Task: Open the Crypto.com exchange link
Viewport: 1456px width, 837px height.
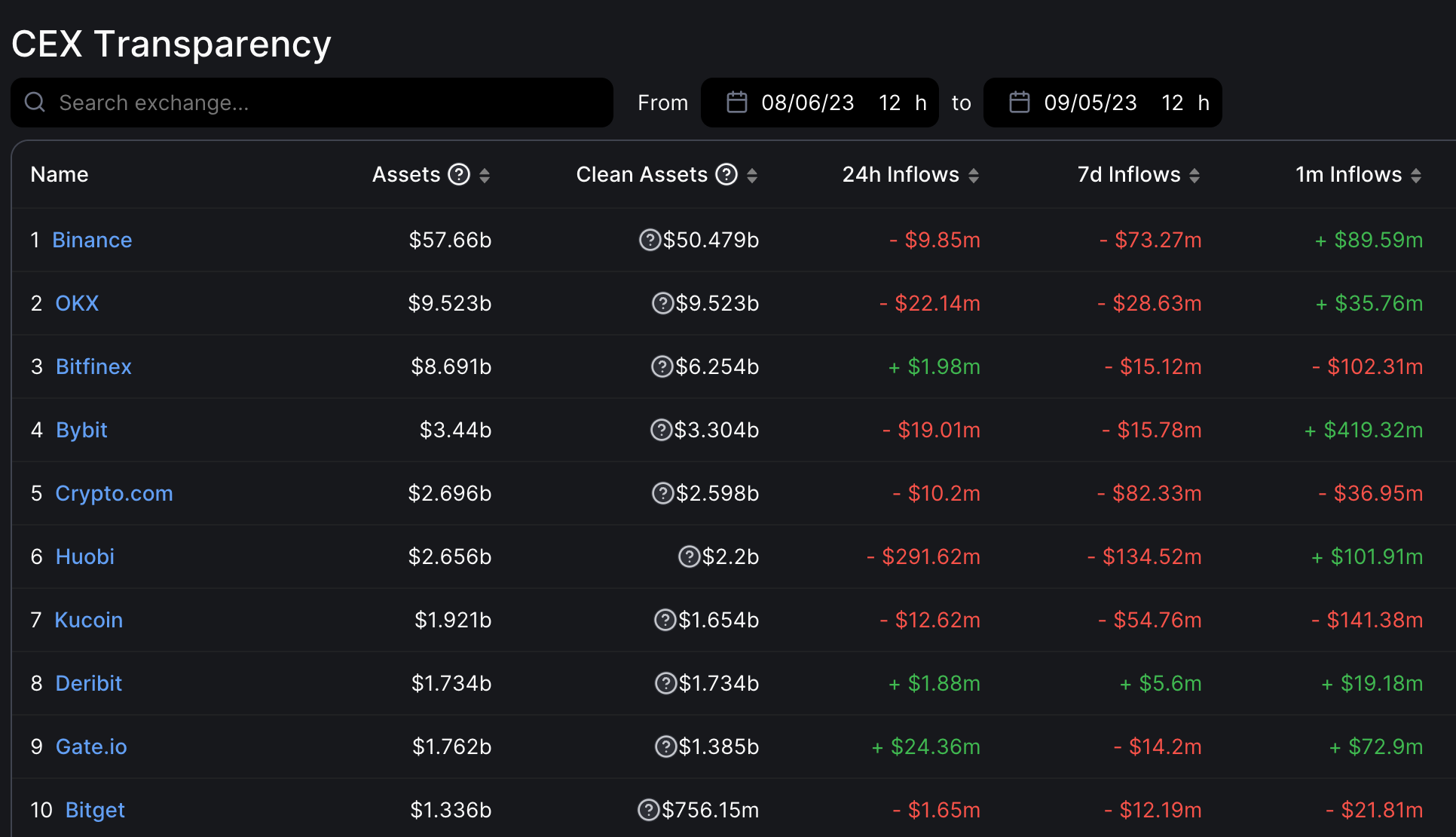Action: click(114, 493)
